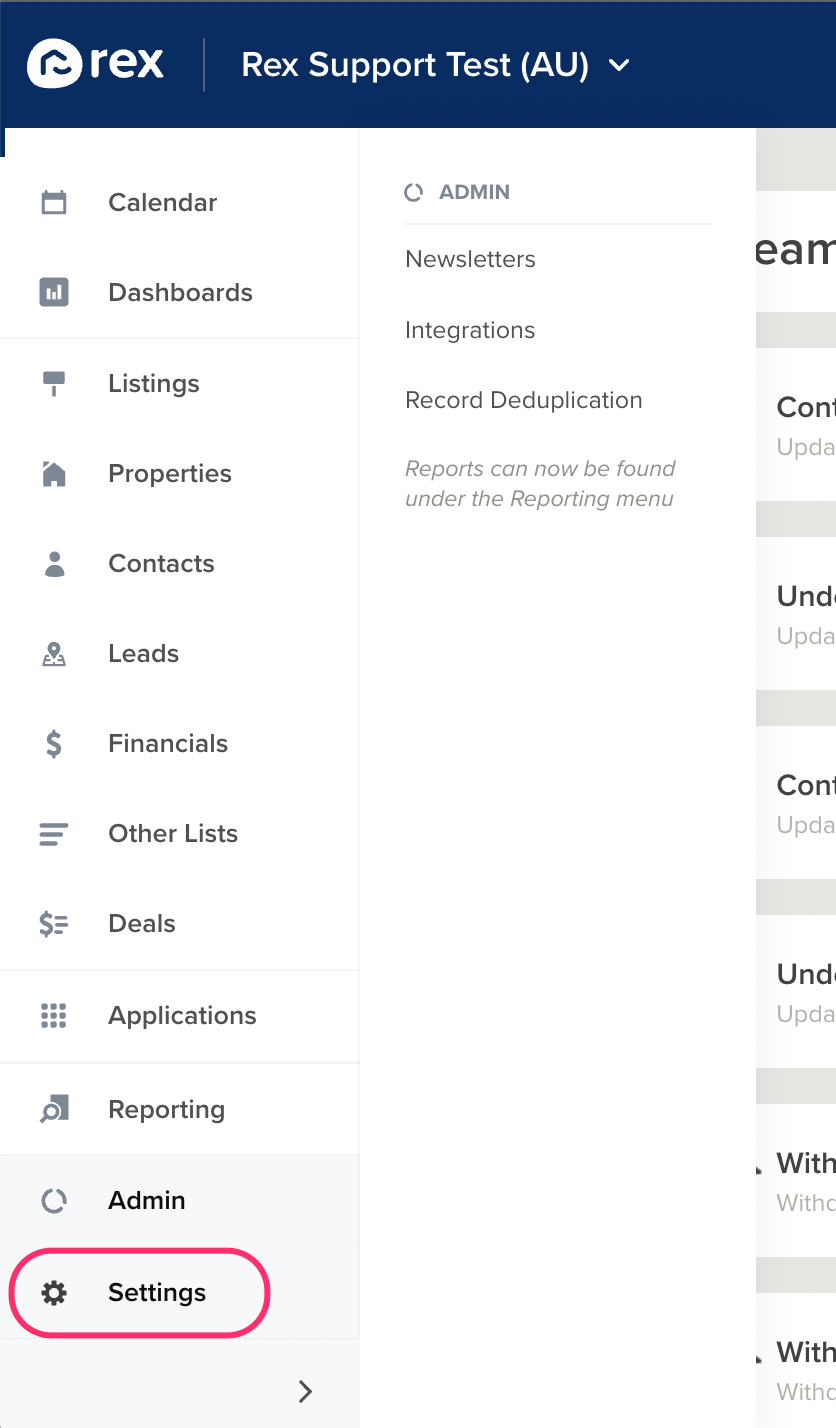Image resolution: width=836 pixels, height=1428 pixels.
Task: Open Newsletters from the Admin submenu
Action: pyautogui.click(x=470, y=259)
